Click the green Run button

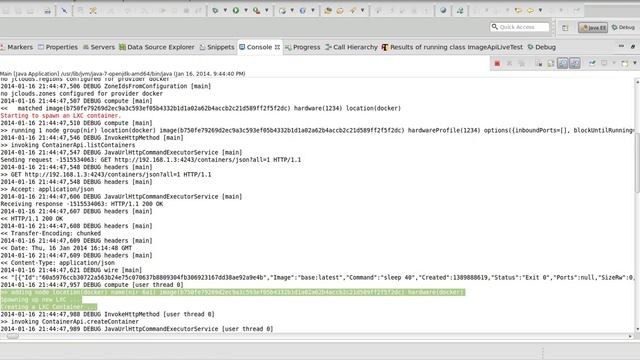(x=236, y=10)
